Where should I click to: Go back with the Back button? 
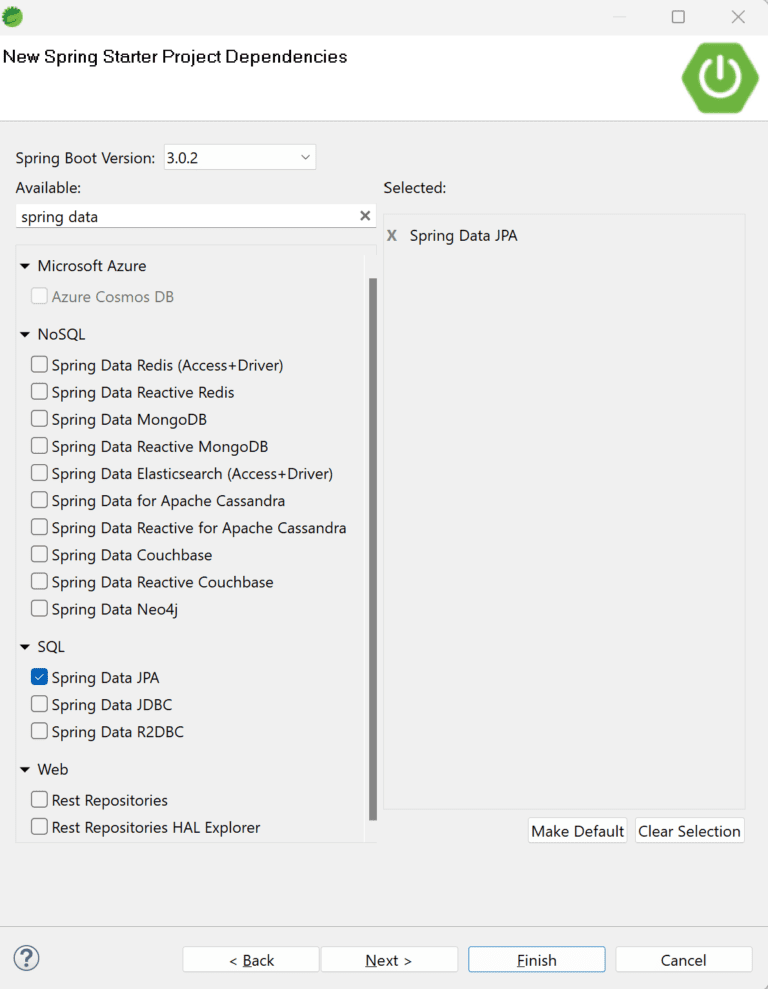pos(250,959)
